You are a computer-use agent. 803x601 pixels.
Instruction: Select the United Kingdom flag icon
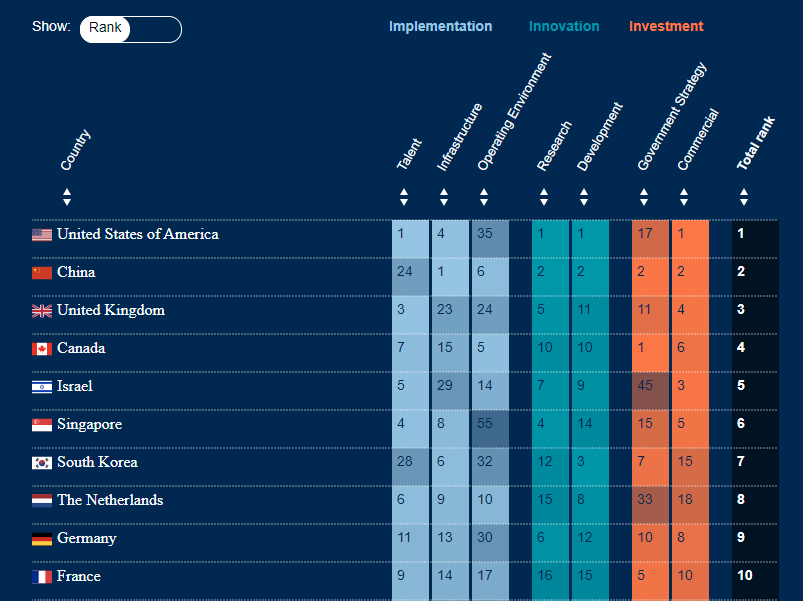coord(40,310)
